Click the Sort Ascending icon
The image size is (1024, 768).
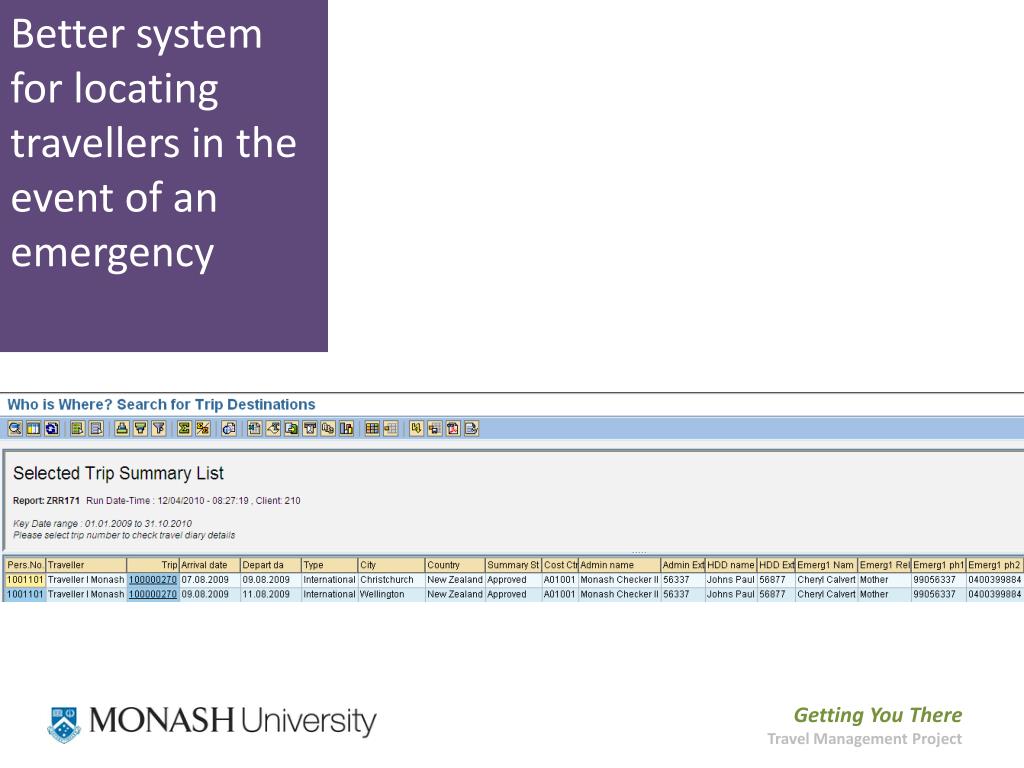pyautogui.click(x=121, y=428)
